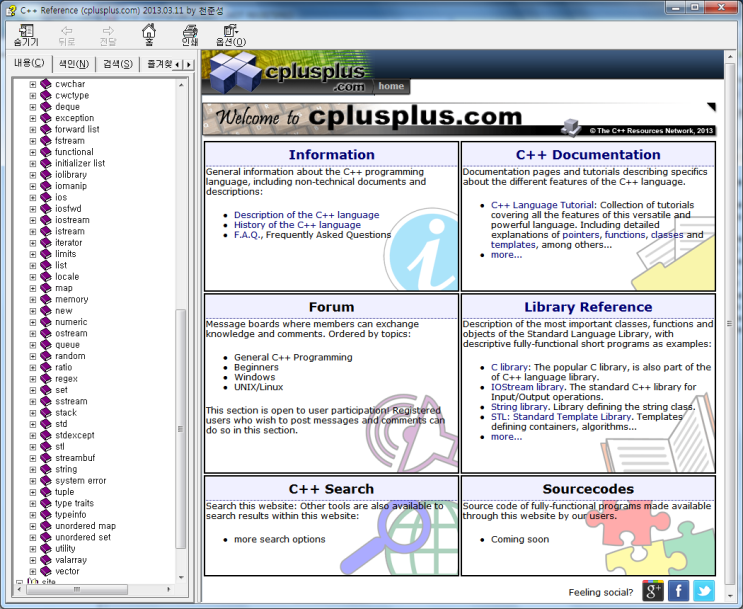Click the book icon beside stack
Viewport: 743px width, 609px height.
(45, 413)
